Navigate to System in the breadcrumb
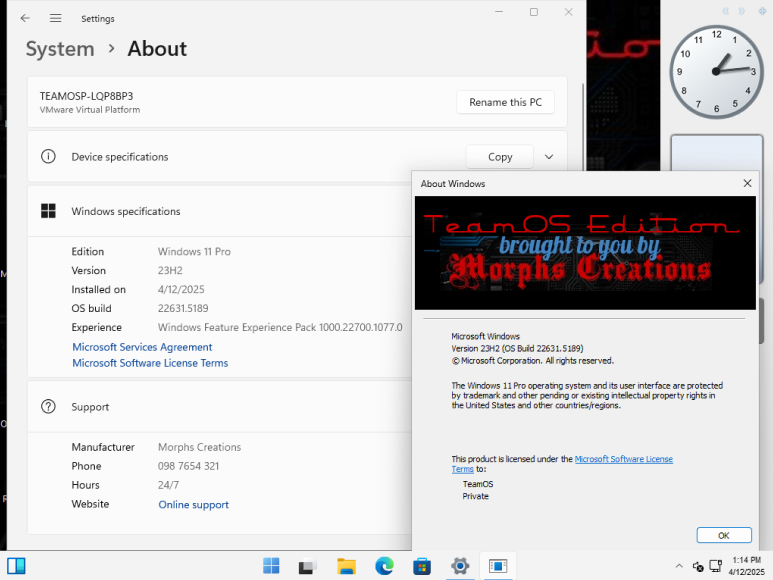The height and width of the screenshot is (580, 773). 60,49
